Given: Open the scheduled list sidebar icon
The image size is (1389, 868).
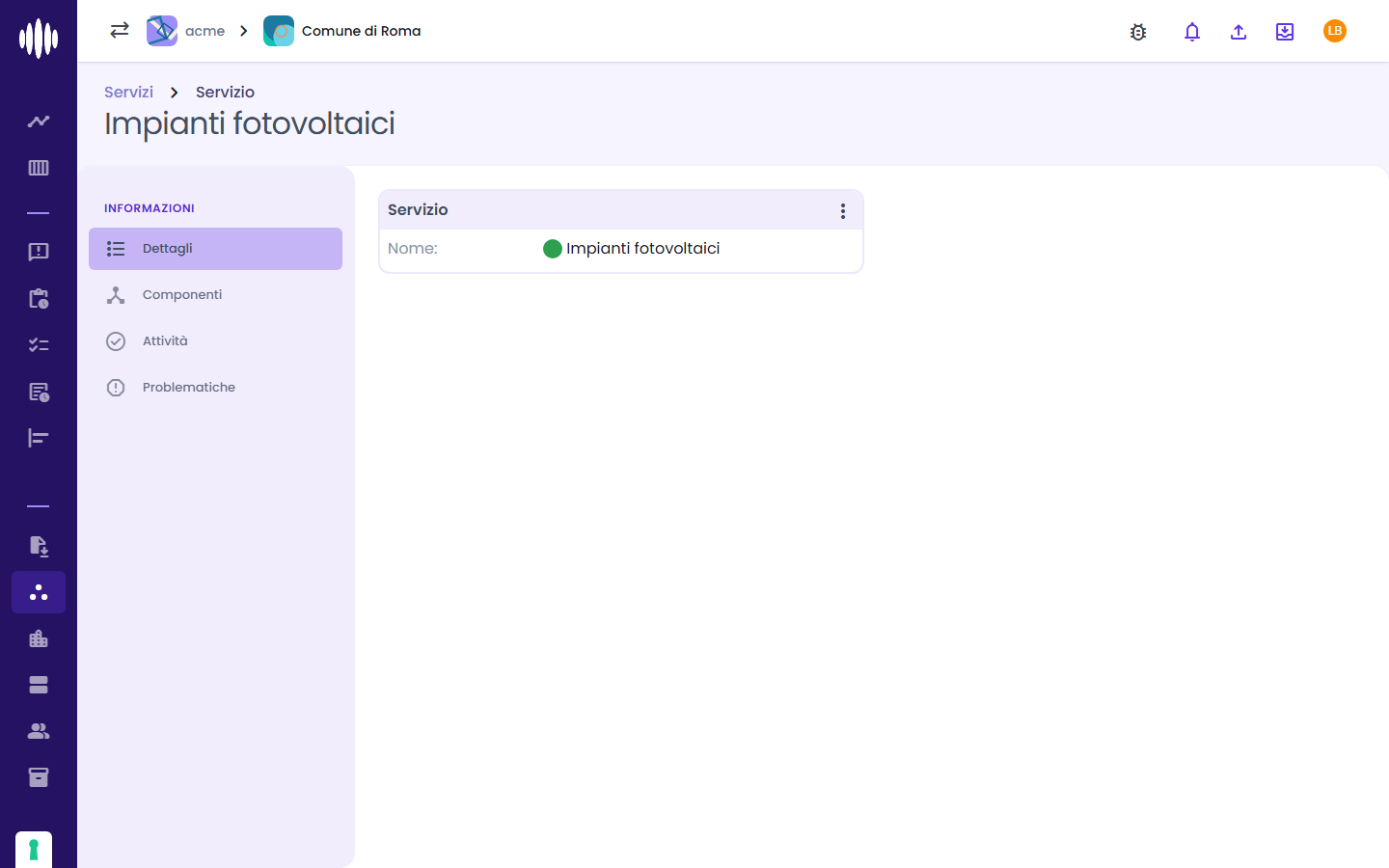Looking at the screenshot, I should pyautogui.click(x=39, y=392).
